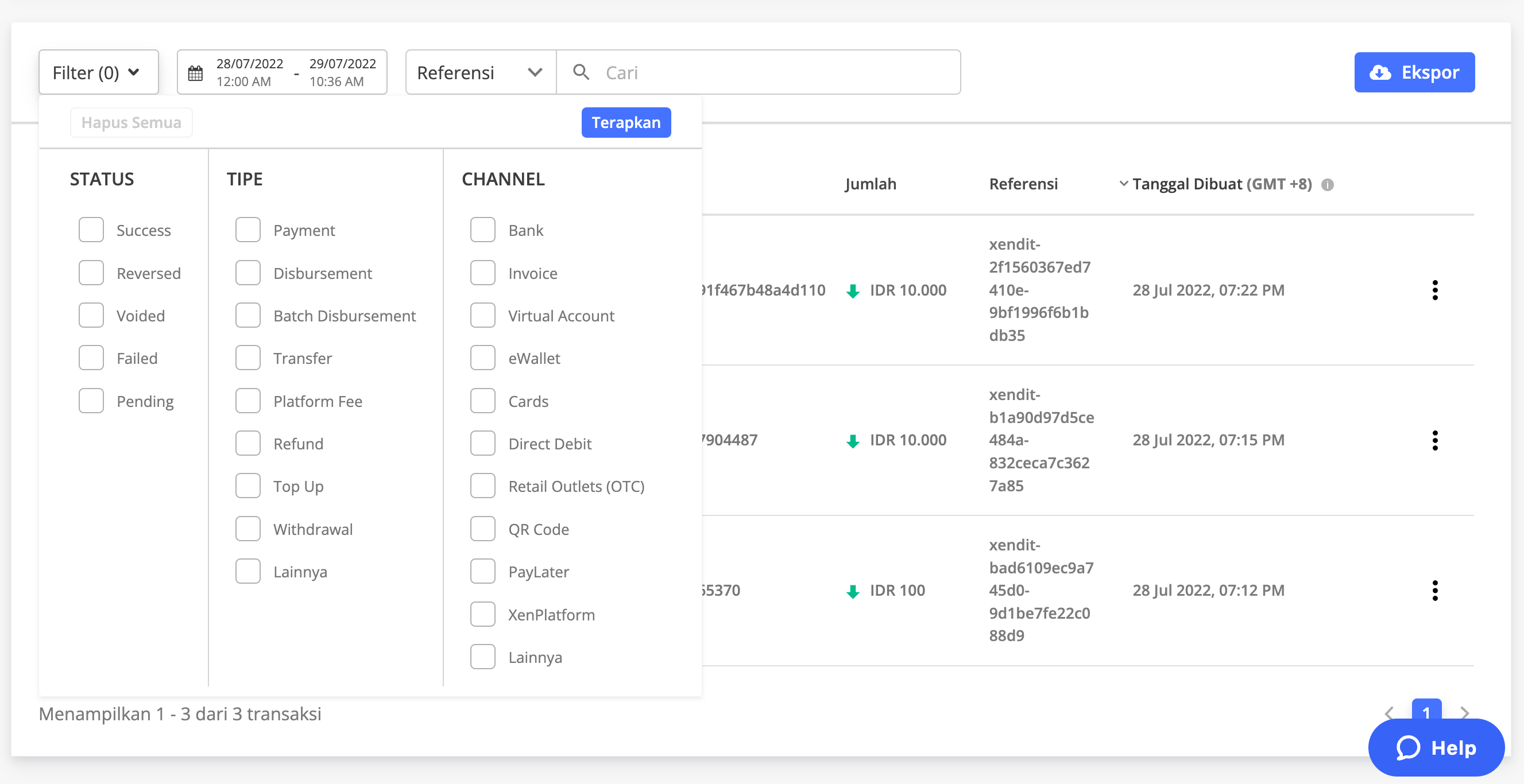Click the green incoming arrow icon on IDR 10.000
The image size is (1524, 784).
point(851,290)
